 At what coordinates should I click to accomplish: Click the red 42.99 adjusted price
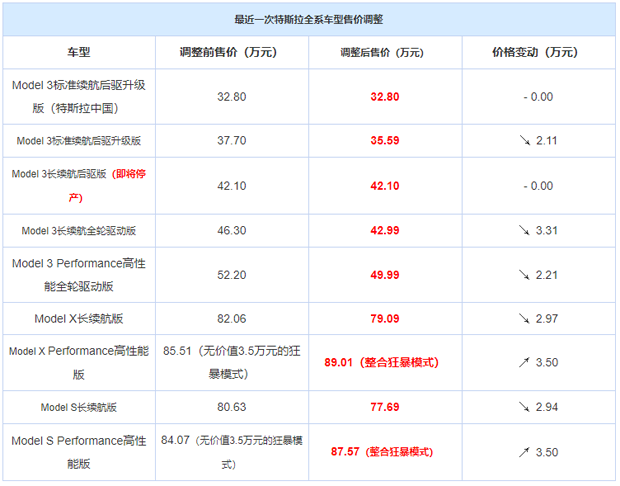point(385,230)
